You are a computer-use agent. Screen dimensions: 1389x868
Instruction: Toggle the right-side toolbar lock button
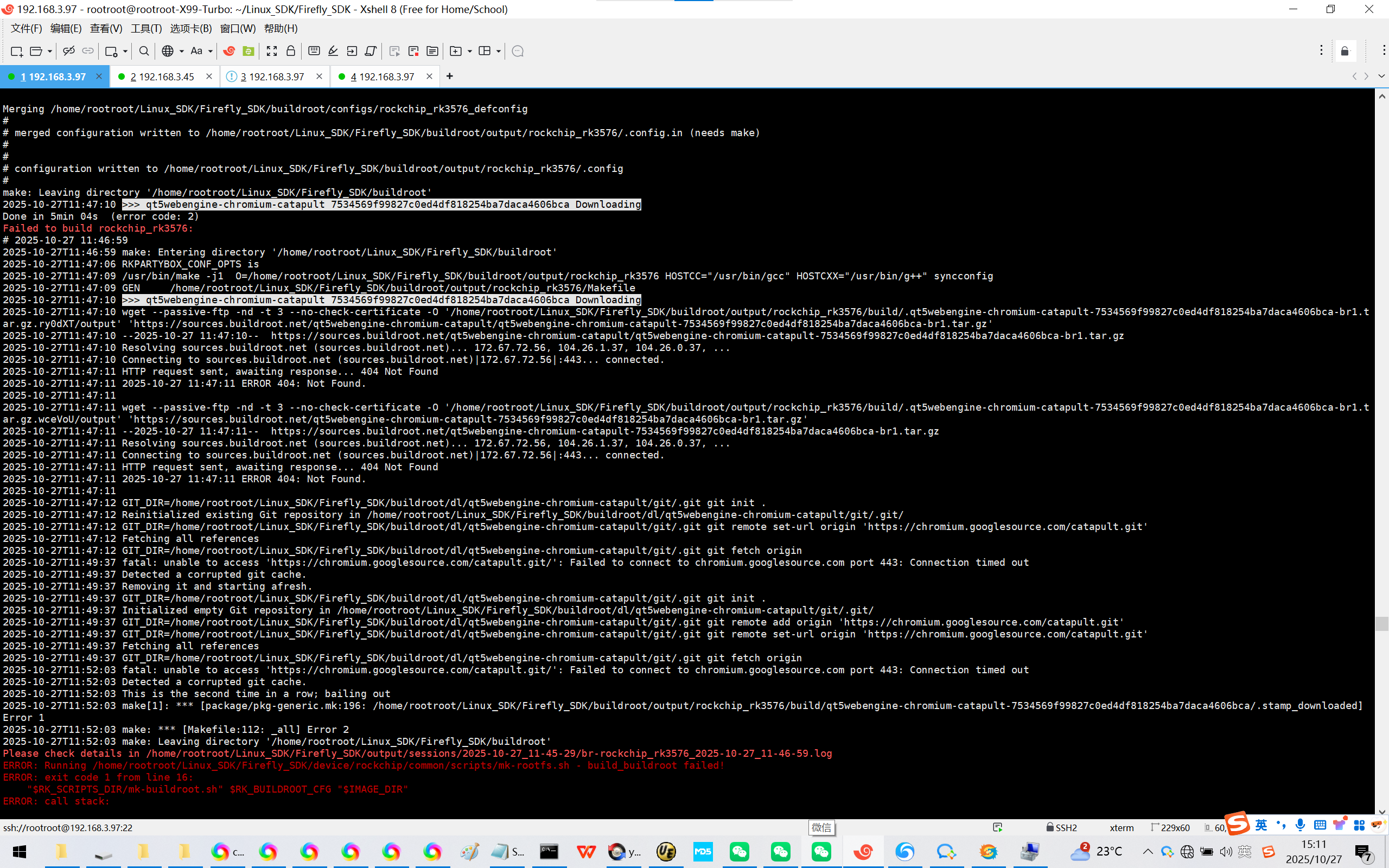(1345, 51)
